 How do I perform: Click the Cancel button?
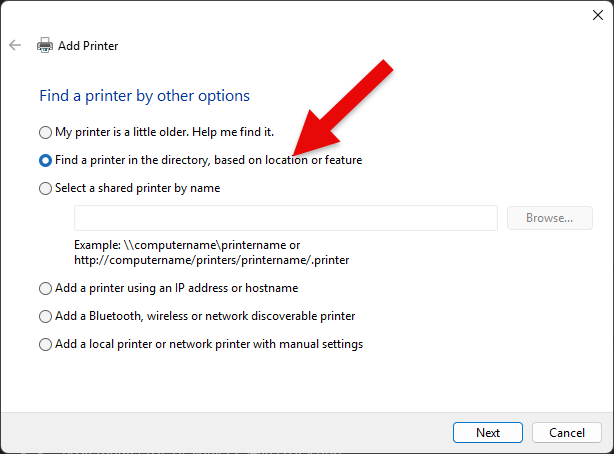[566, 432]
